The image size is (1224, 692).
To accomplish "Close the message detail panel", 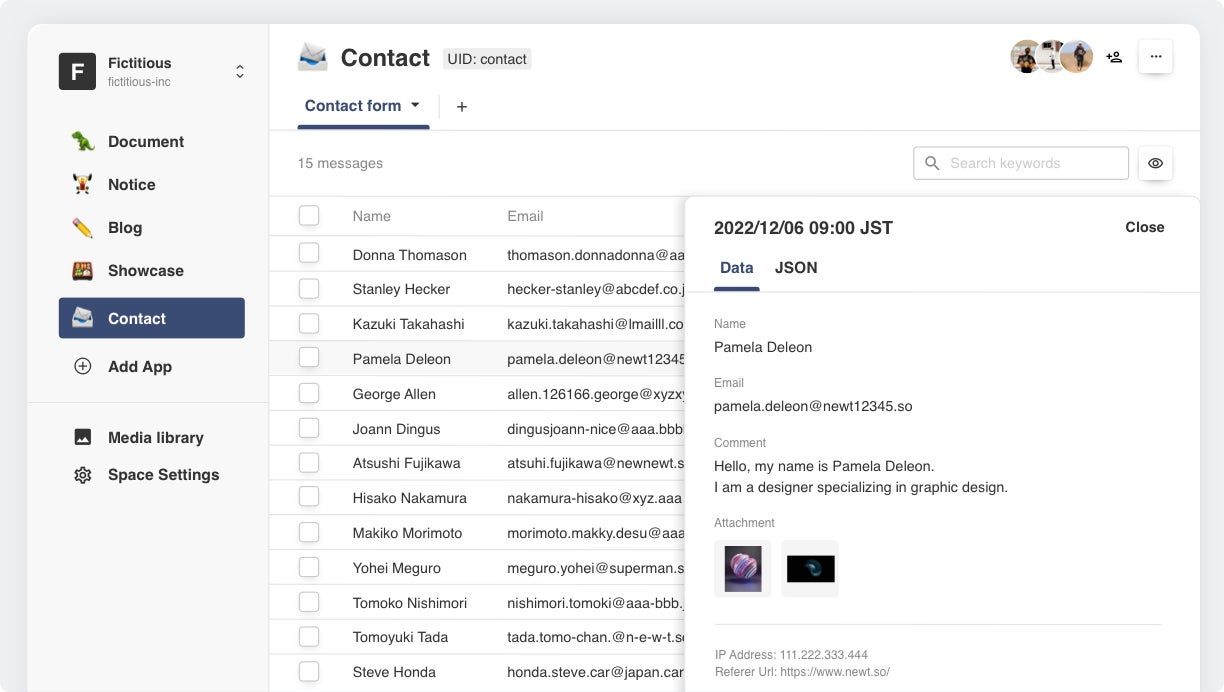I will tap(1144, 227).
